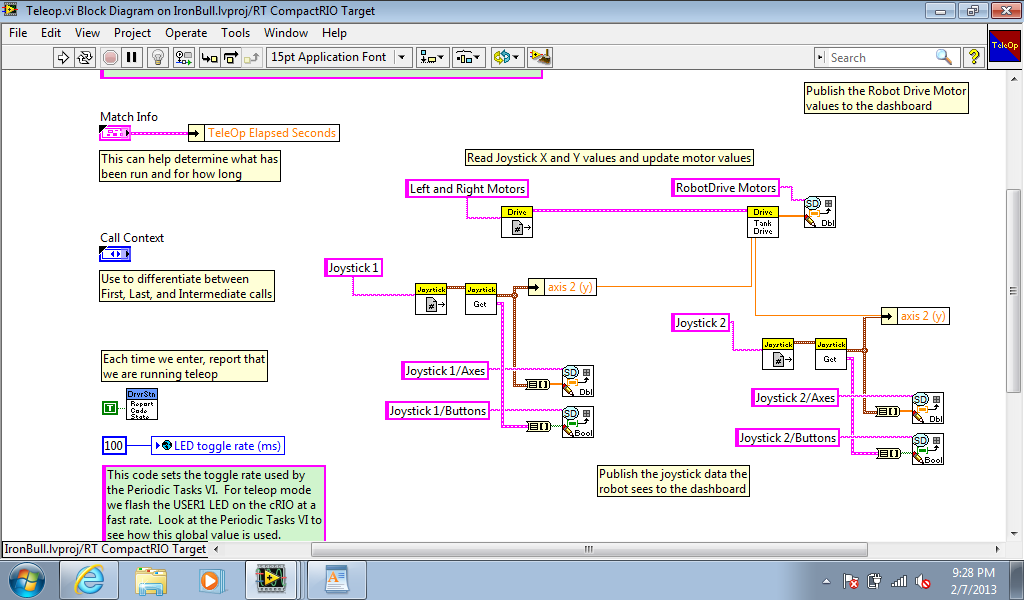This screenshot has width=1024, height=600.
Task: Select Joystick 1/Buttons string constant
Action: (438, 411)
